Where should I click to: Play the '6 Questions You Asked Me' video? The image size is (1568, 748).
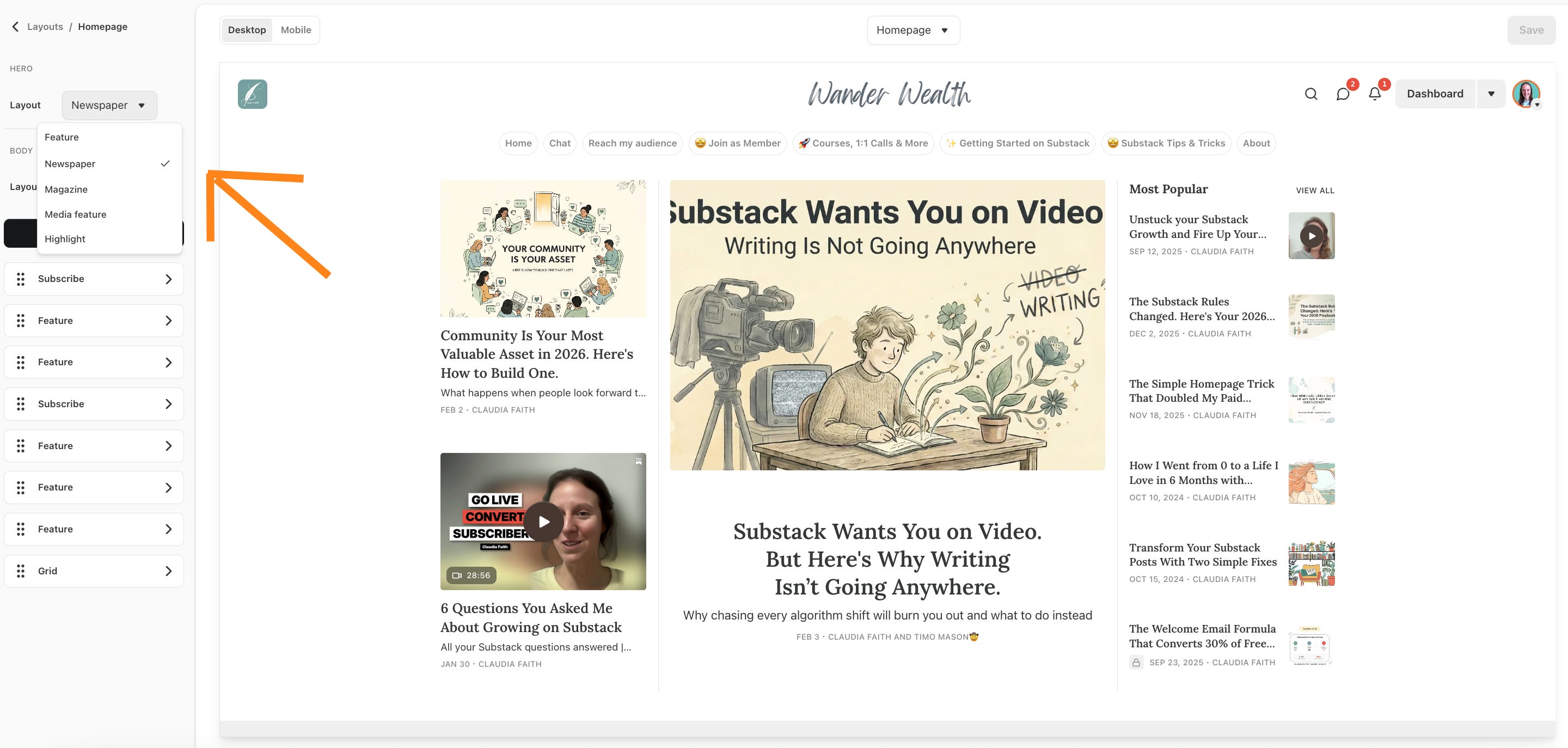point(543,522)
